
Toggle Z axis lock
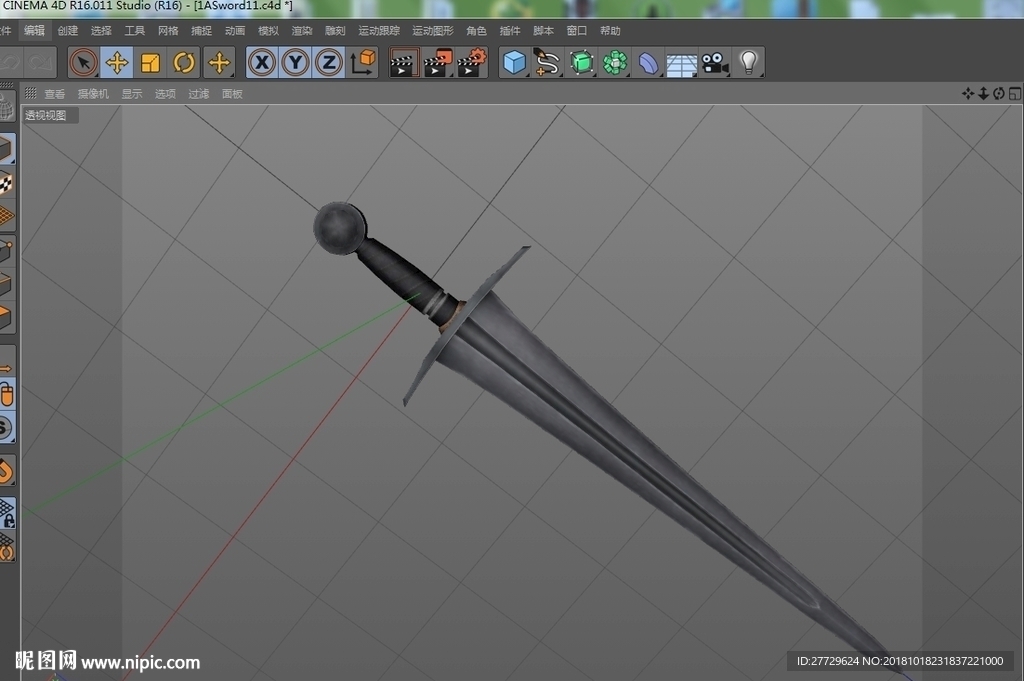(329, 63)
